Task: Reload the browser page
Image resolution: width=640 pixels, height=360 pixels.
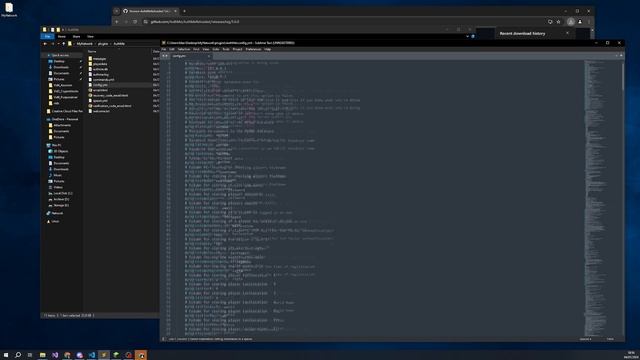Action: click(x=135, y=22)
